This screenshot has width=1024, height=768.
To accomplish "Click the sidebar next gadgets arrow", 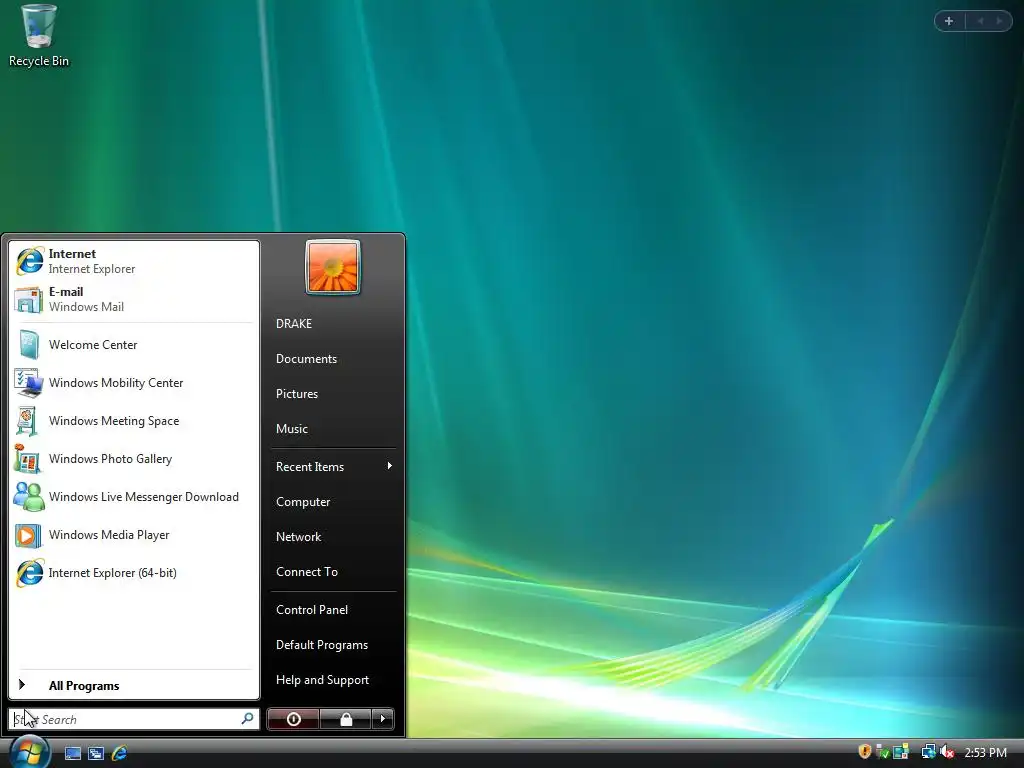I will [999, 21].
